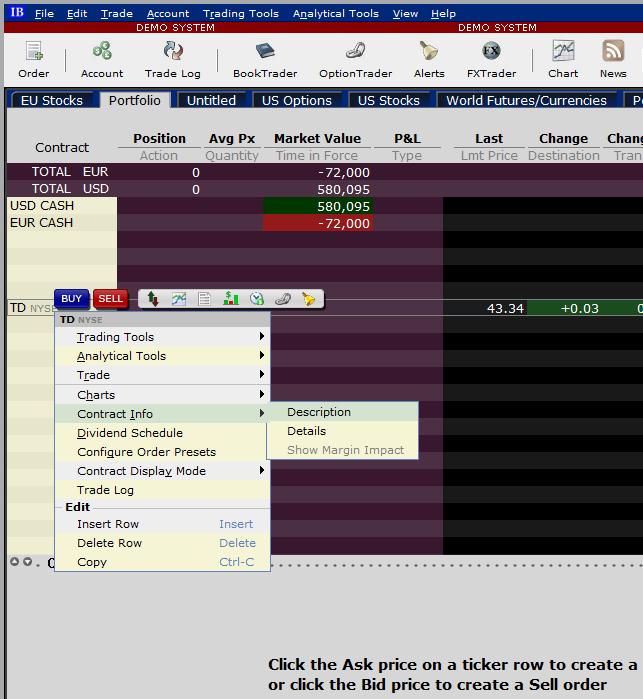
Task: Select the EUR CASH row
Action: [62, 222]
